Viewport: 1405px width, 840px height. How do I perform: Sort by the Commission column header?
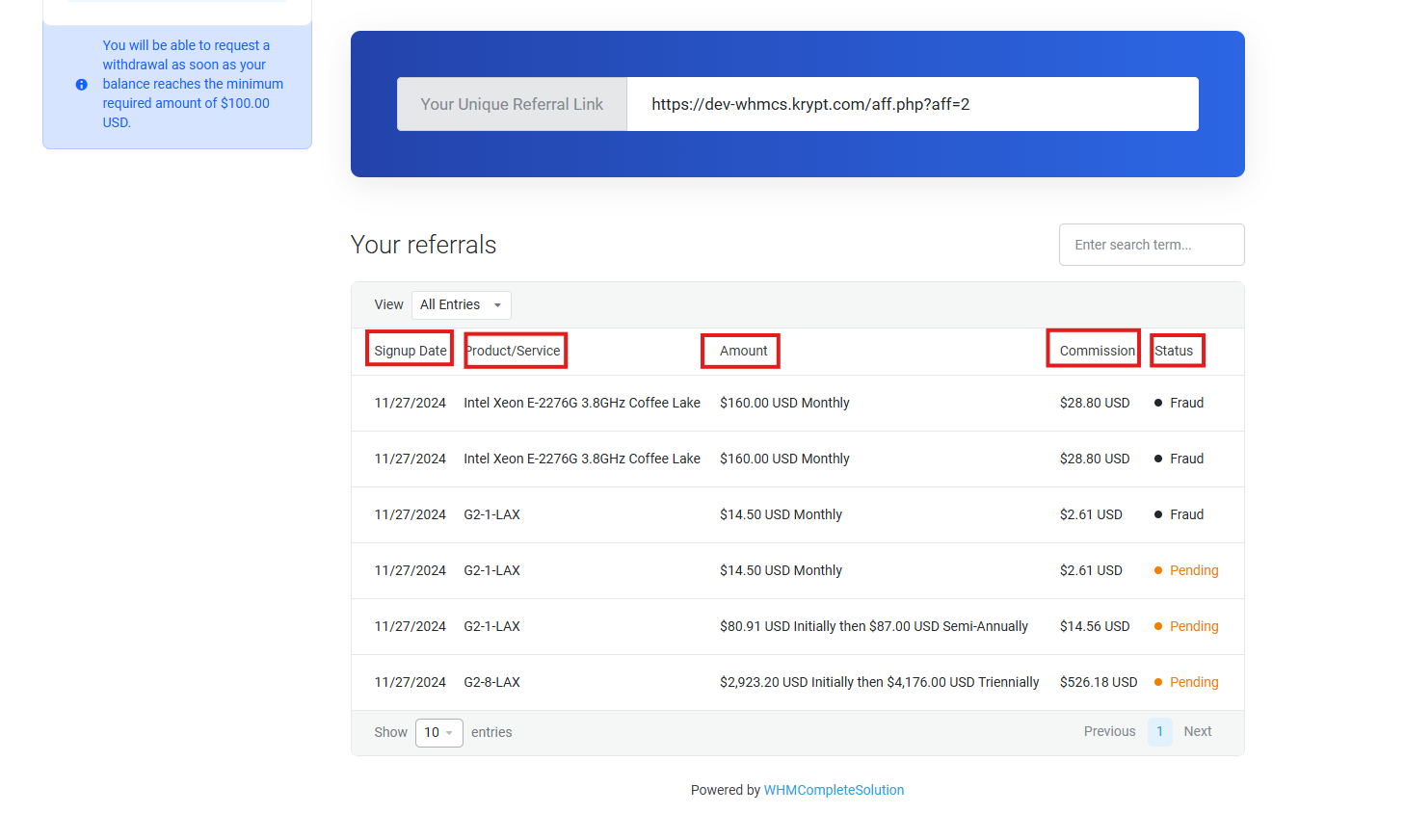point(1098,351)
